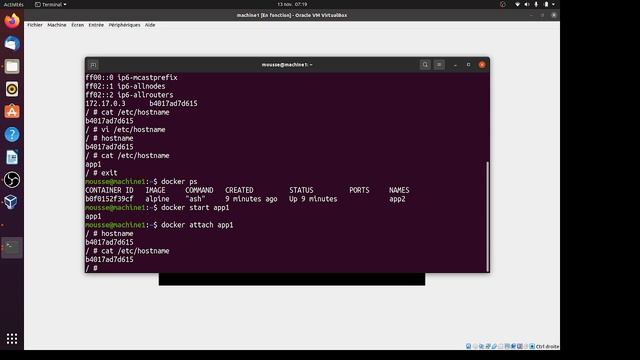Click the NAMES column header
The image size is (640, 360).
[399, 190]
